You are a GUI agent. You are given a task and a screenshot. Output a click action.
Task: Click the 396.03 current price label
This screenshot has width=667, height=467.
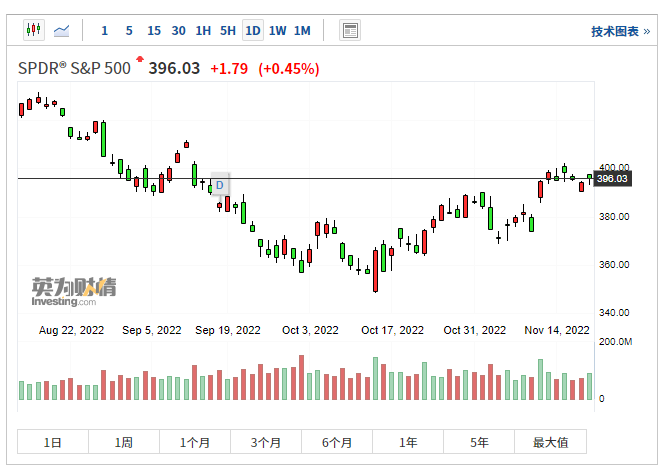coord(611,179)
